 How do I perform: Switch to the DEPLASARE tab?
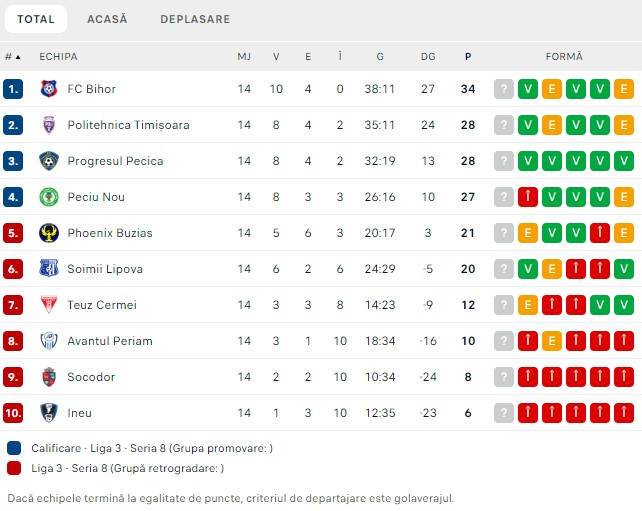click(x=195, y=19)
